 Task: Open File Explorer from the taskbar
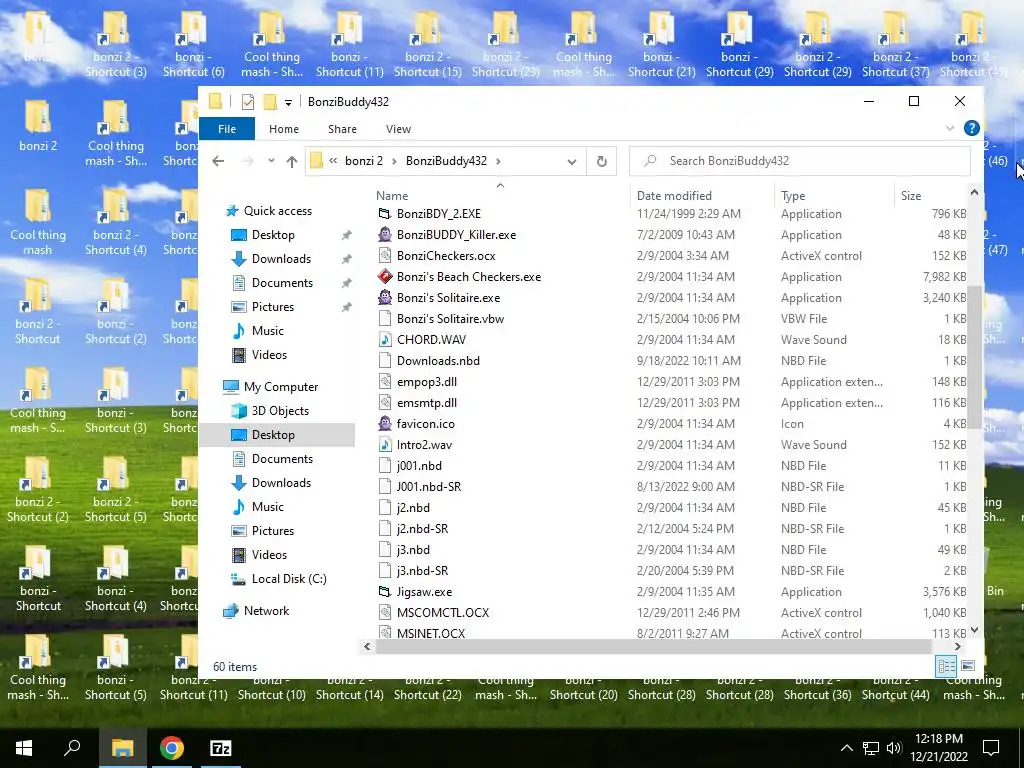(122, 748)
